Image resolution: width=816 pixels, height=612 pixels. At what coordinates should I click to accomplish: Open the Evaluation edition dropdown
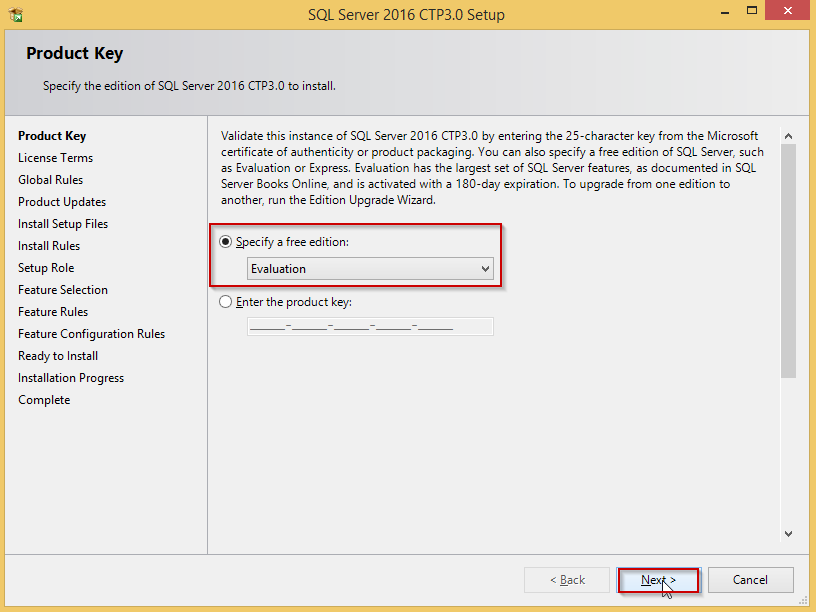click(370, 269)
